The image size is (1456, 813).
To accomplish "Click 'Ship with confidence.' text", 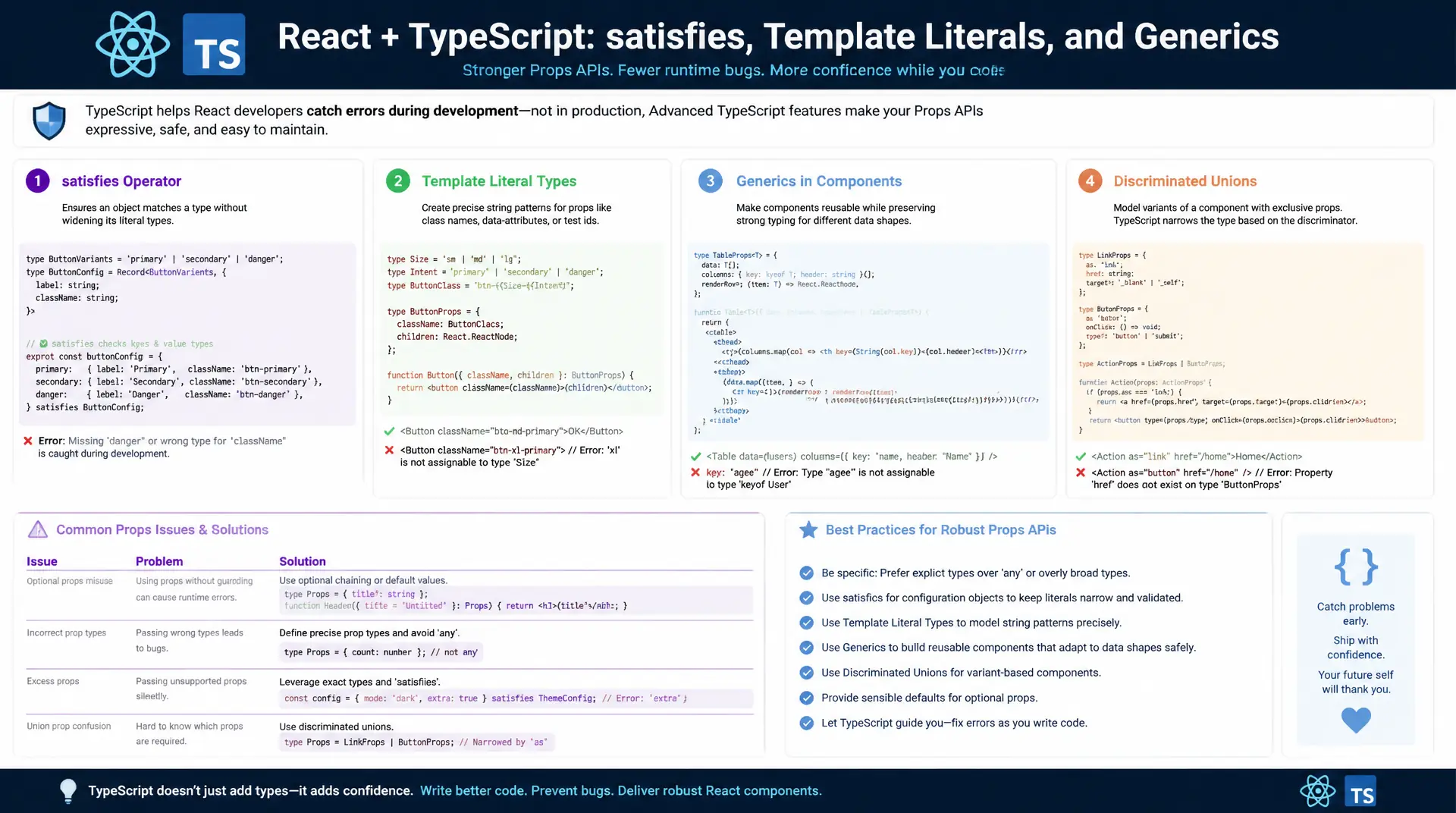I will tap(1356, 648).
